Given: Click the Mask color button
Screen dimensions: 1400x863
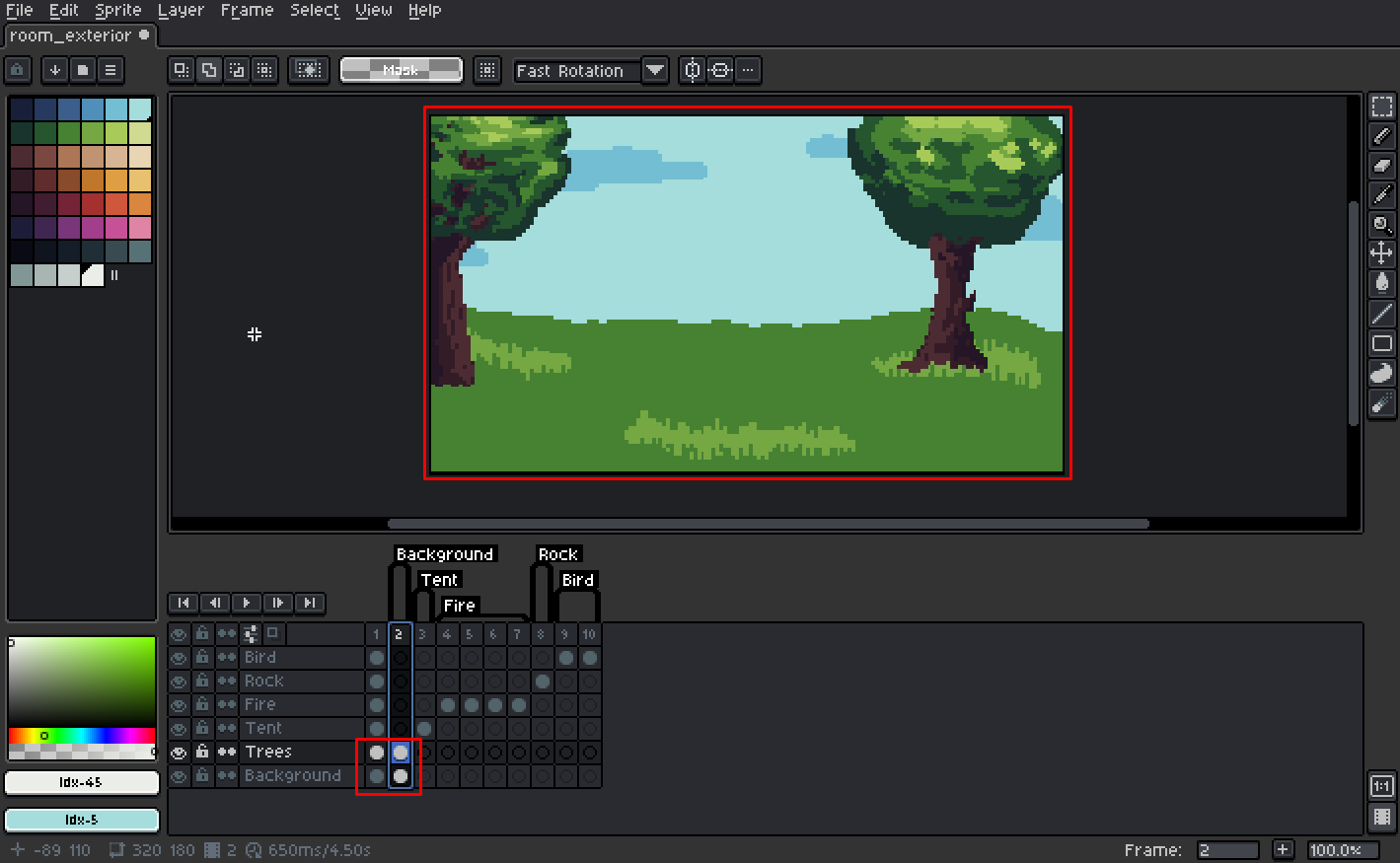Looking at the screenshot, I should pos(402,70).
